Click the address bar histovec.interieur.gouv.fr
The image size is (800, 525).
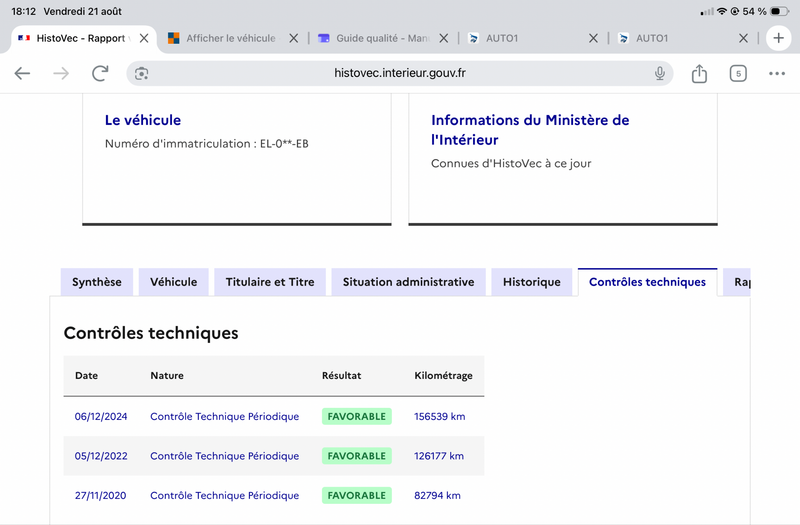400,73
